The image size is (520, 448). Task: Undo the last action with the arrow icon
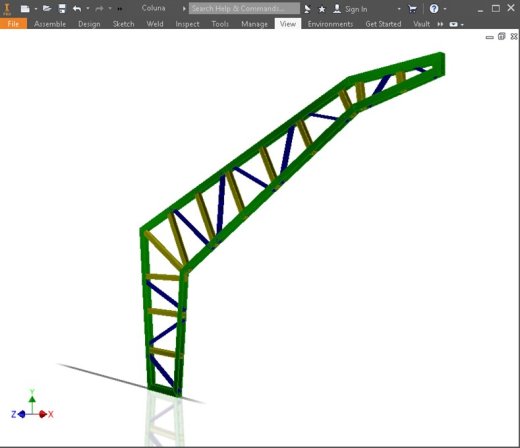click(77, 9)
